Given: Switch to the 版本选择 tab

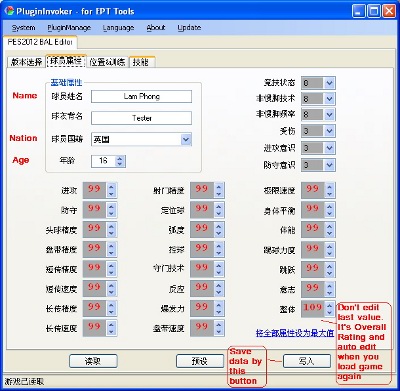Looking at the screenshot, I should tap(26, 62).
